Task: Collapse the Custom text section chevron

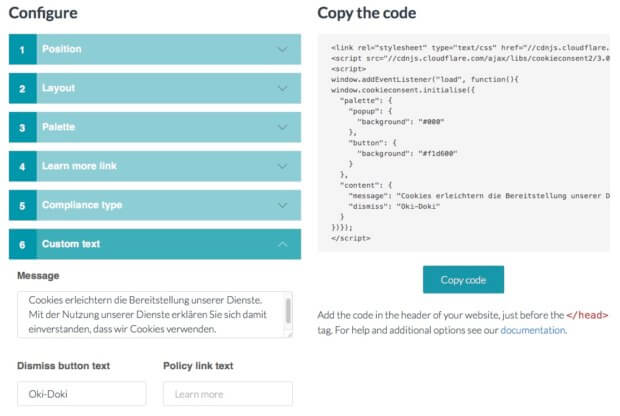Action: point(282,244)
